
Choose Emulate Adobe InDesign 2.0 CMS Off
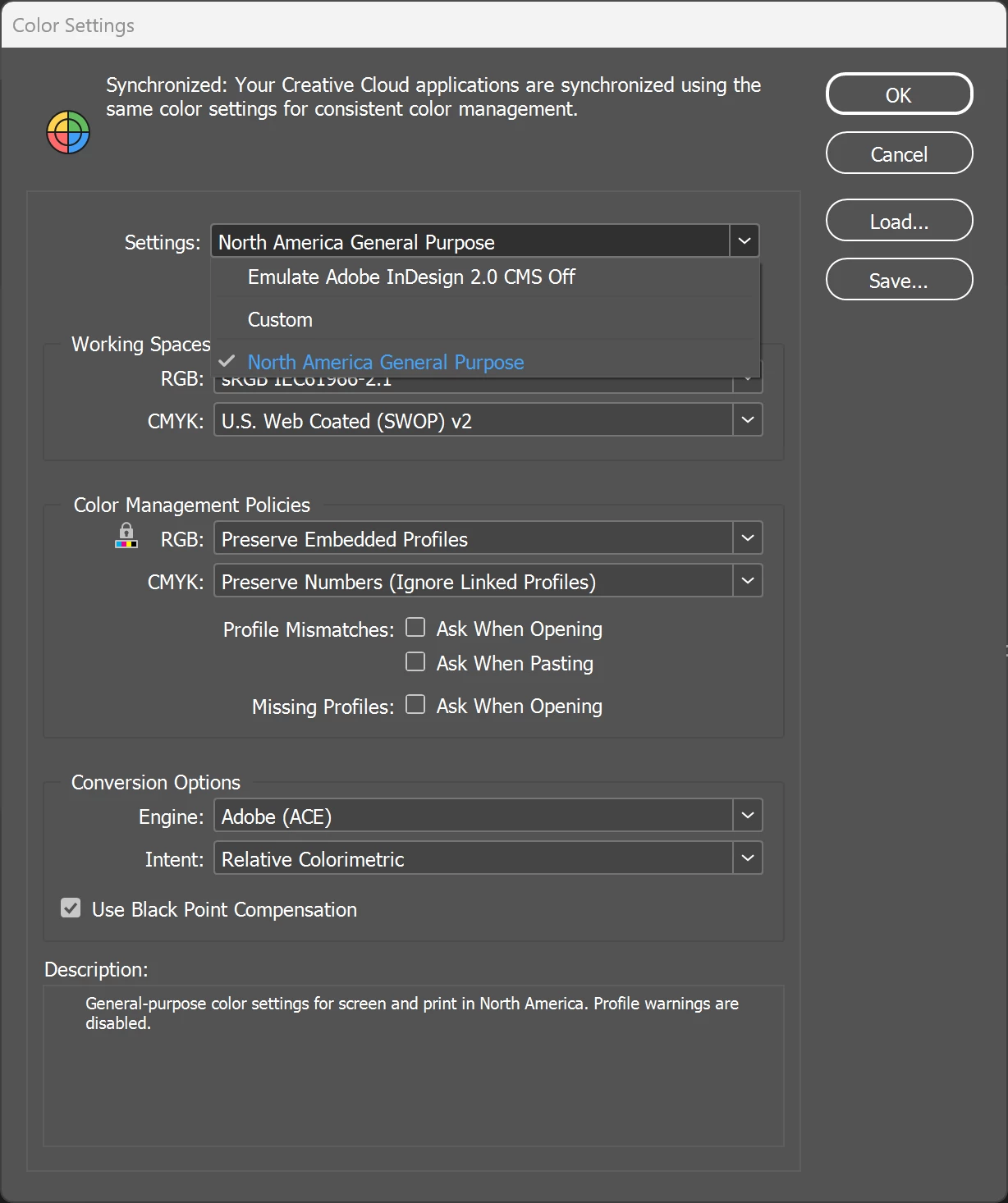click(x=486, y=277)
